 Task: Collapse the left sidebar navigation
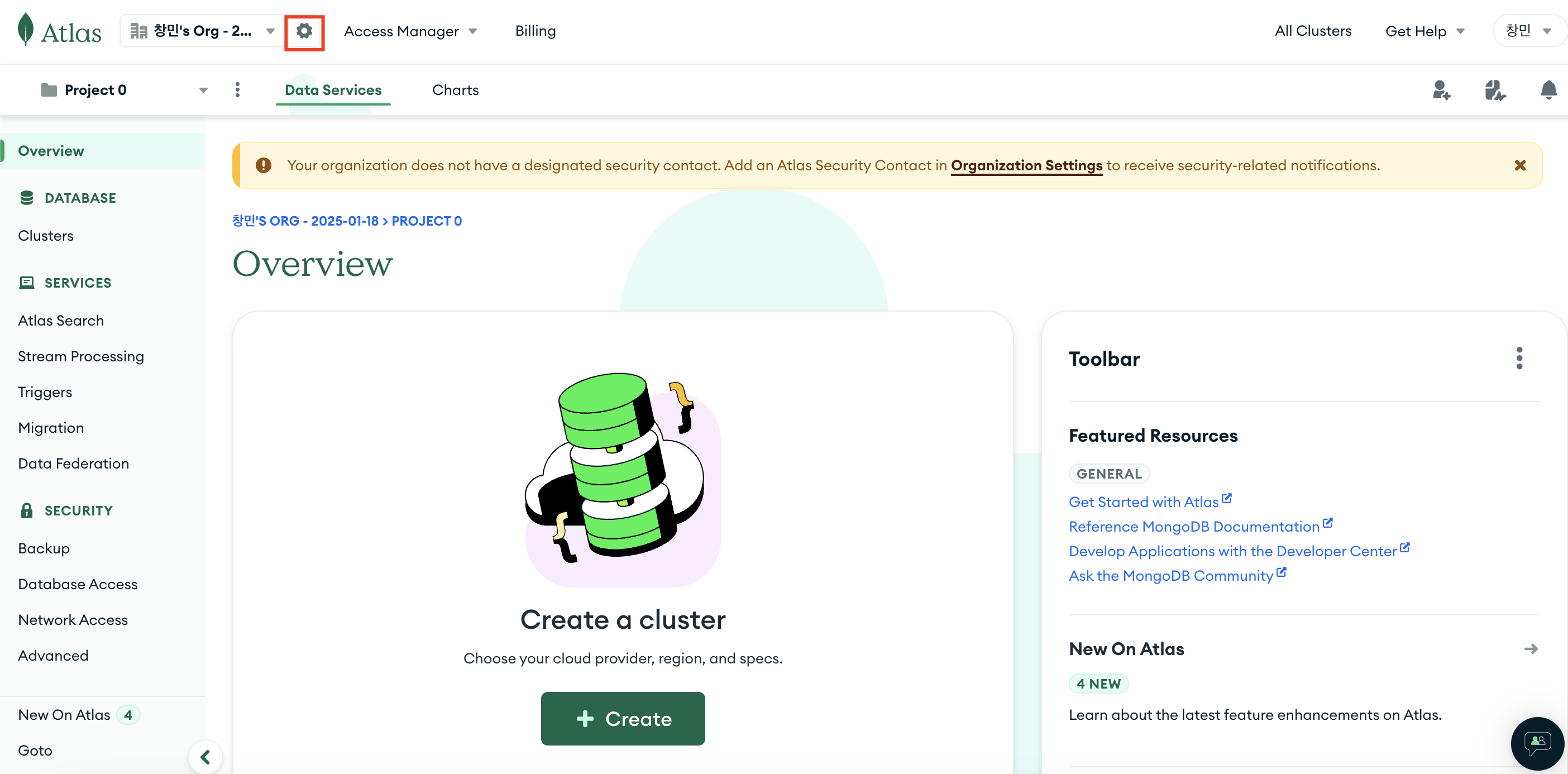point(205,757)
